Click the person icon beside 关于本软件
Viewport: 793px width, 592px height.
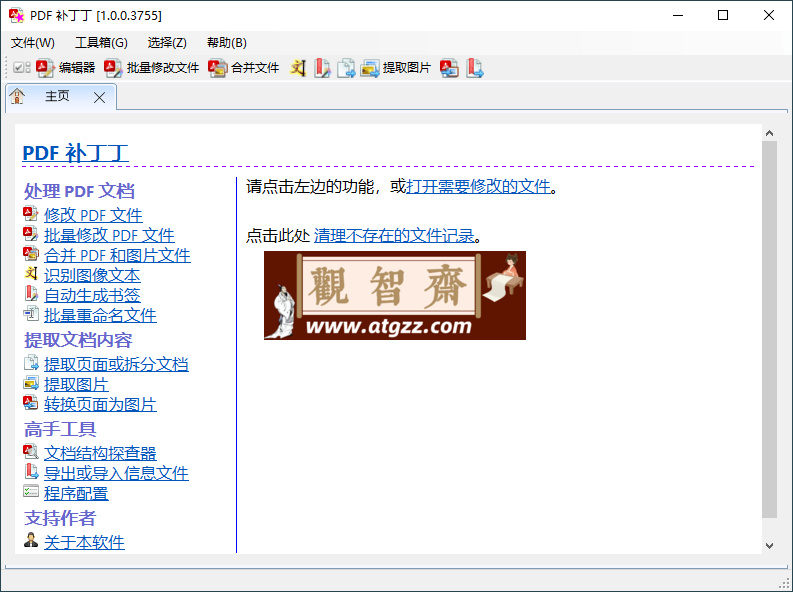tap(31, 540)
